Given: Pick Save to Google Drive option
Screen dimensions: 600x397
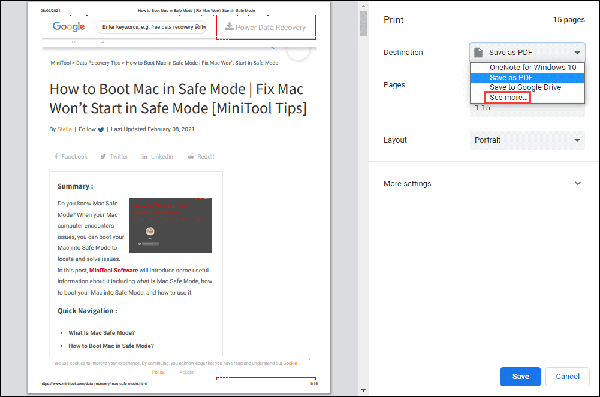Looking at the screenshot, I should pyautogui.click(x=527, y=87).
